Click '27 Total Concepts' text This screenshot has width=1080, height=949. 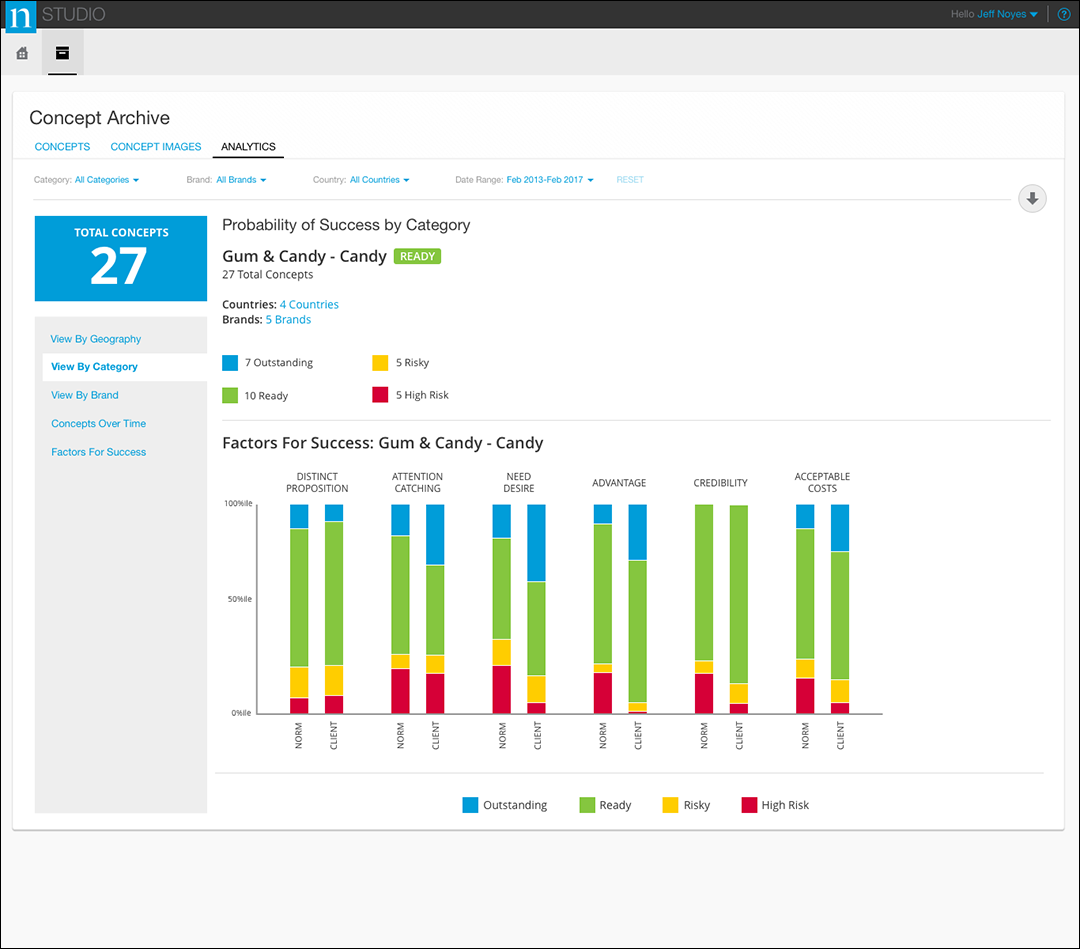click(267, 275)
